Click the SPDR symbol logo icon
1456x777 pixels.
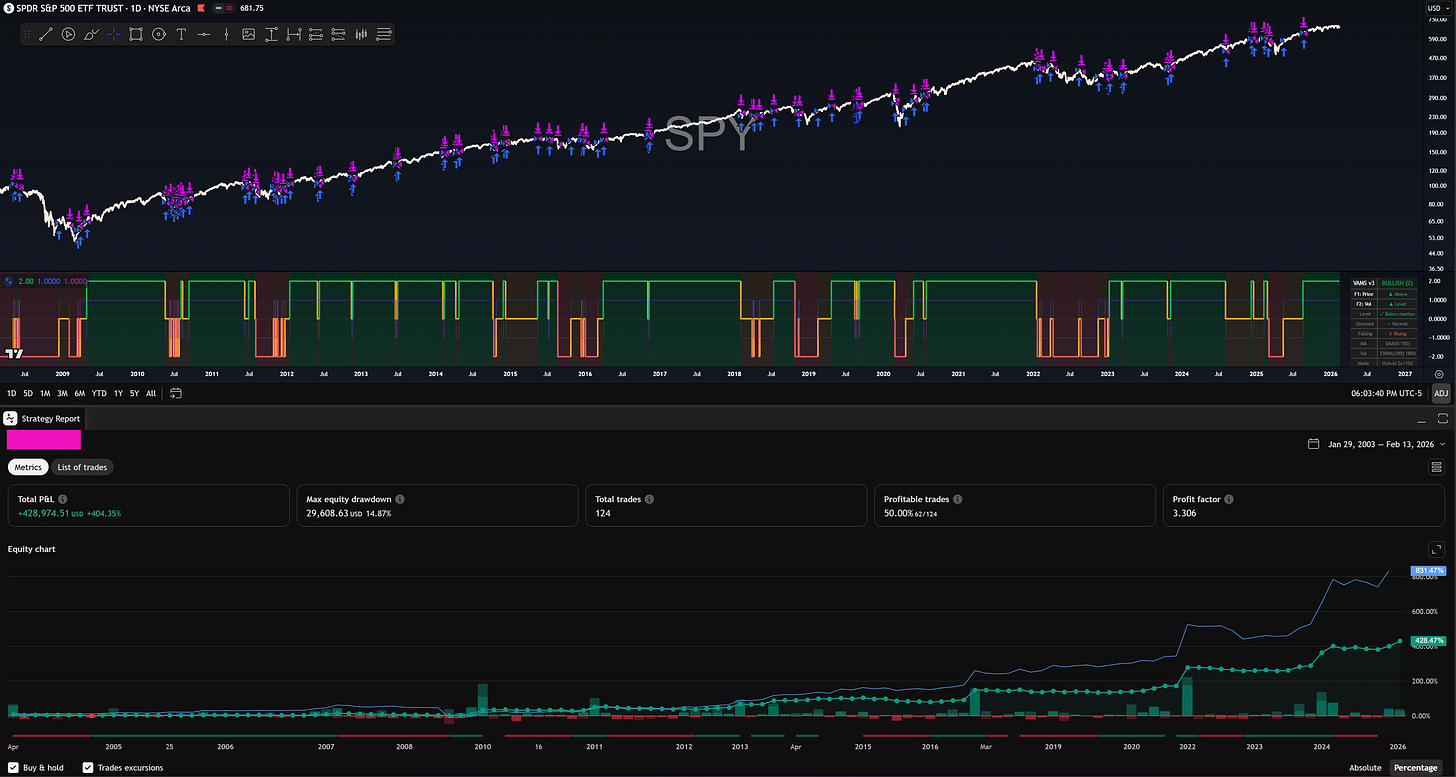coord(9,8)
